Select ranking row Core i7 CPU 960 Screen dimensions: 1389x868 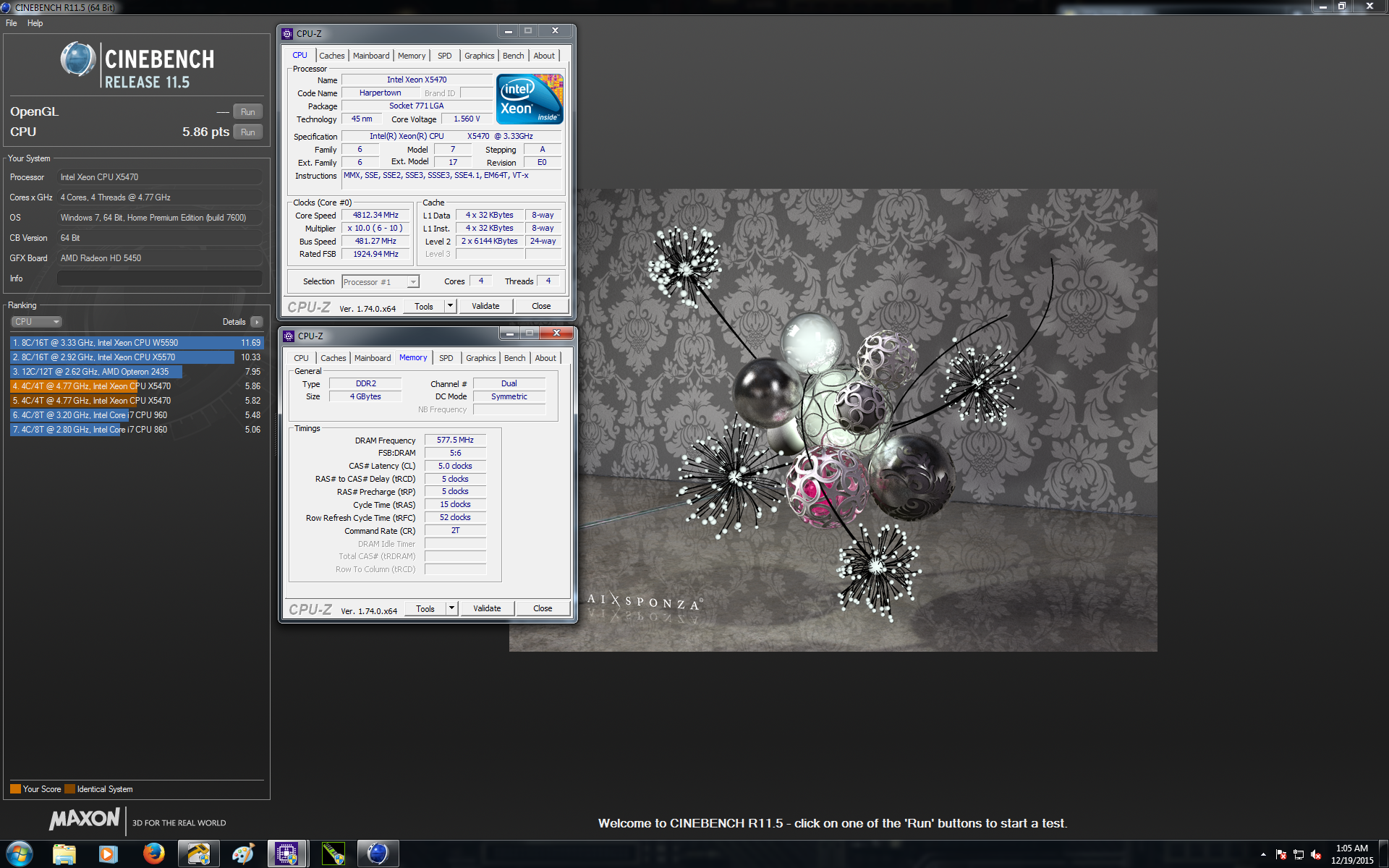point(137,415)
